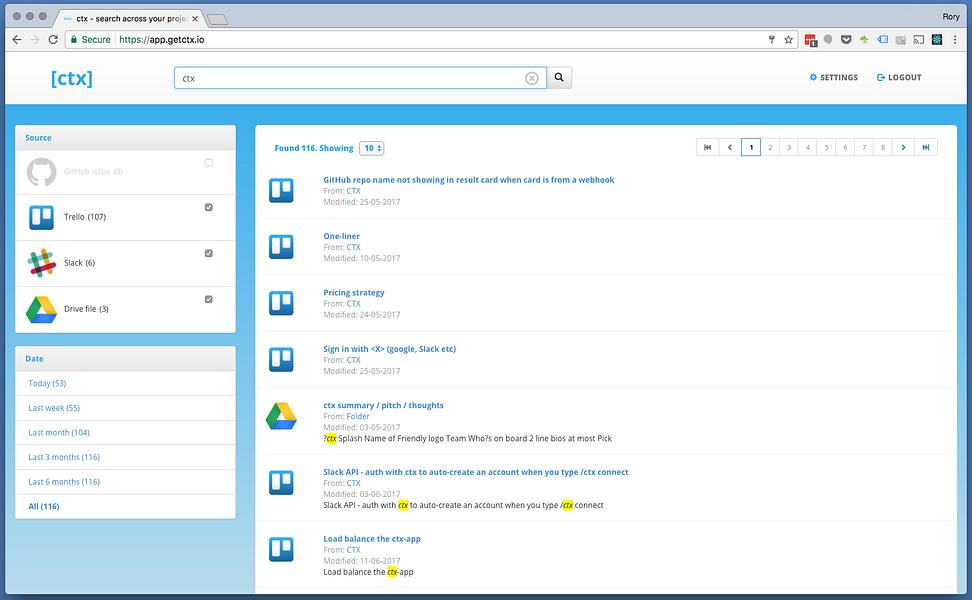The height and width of the screenshot is (600, 972).
Task: Click Trello icon beside 'Pricing strategy' result
Action: (281, 303)
